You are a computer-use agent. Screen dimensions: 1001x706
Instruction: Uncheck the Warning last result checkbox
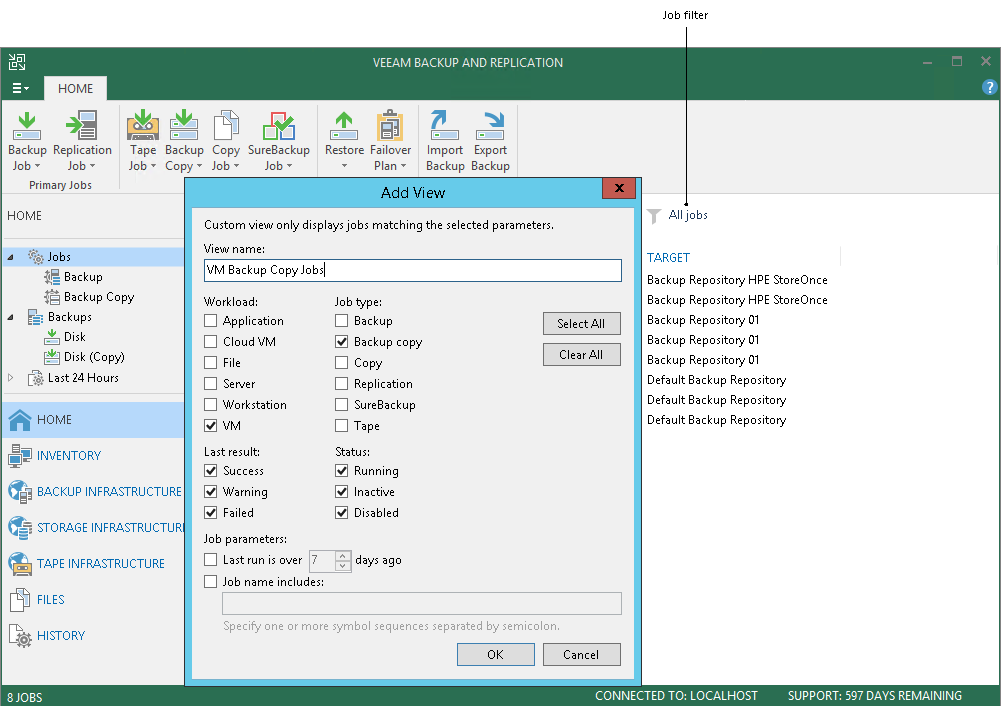tap(211, 492)
